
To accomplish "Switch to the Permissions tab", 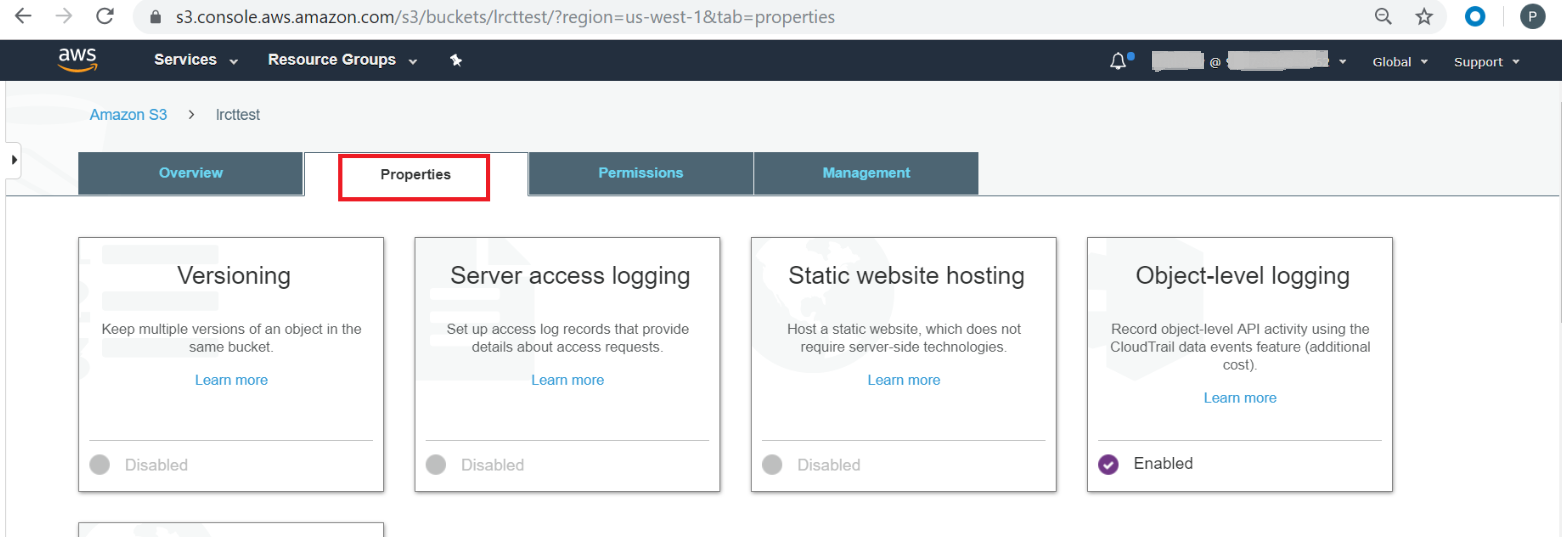I will tap(640, 173).
